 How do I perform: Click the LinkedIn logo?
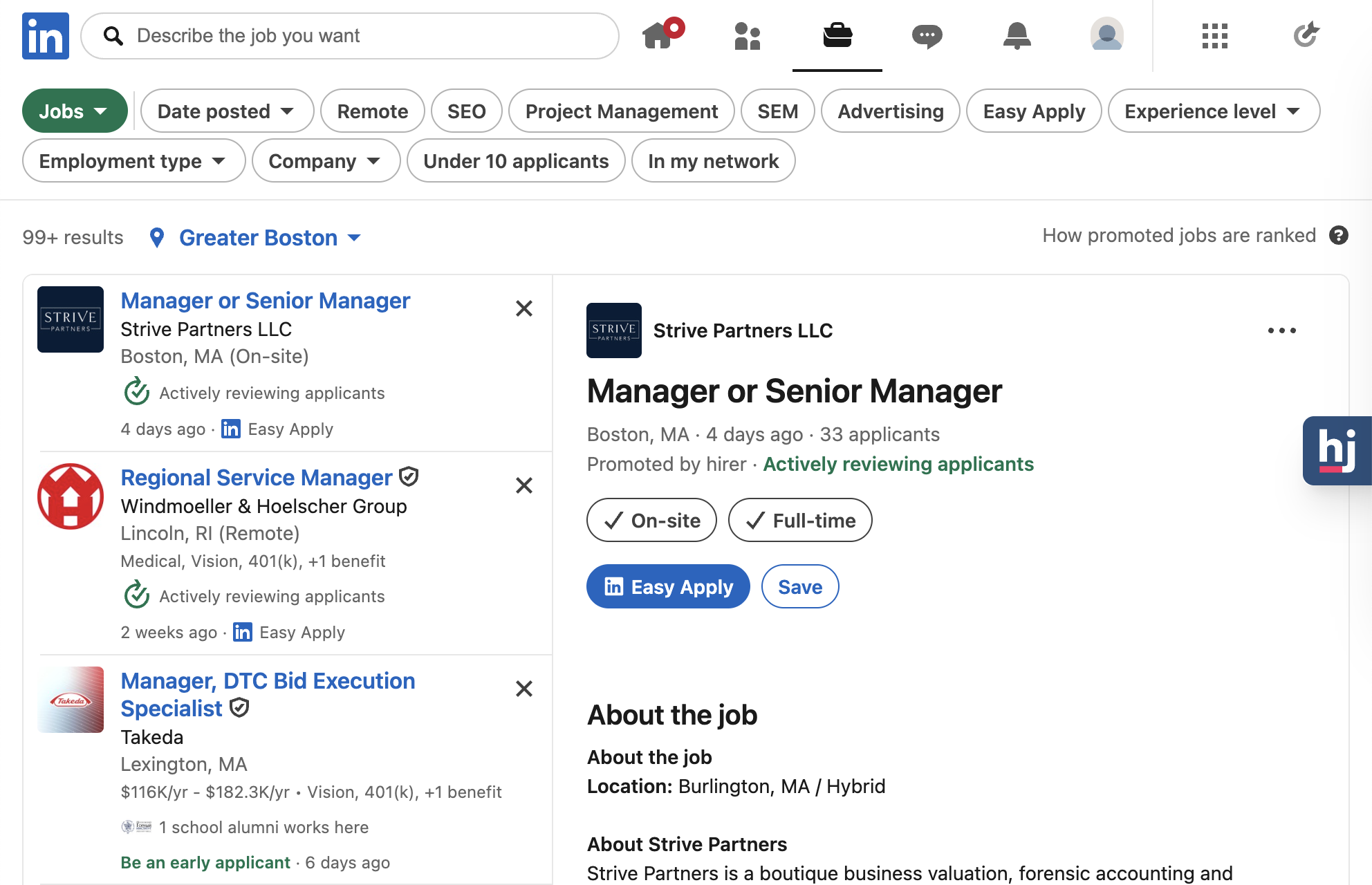click(46, 36)
